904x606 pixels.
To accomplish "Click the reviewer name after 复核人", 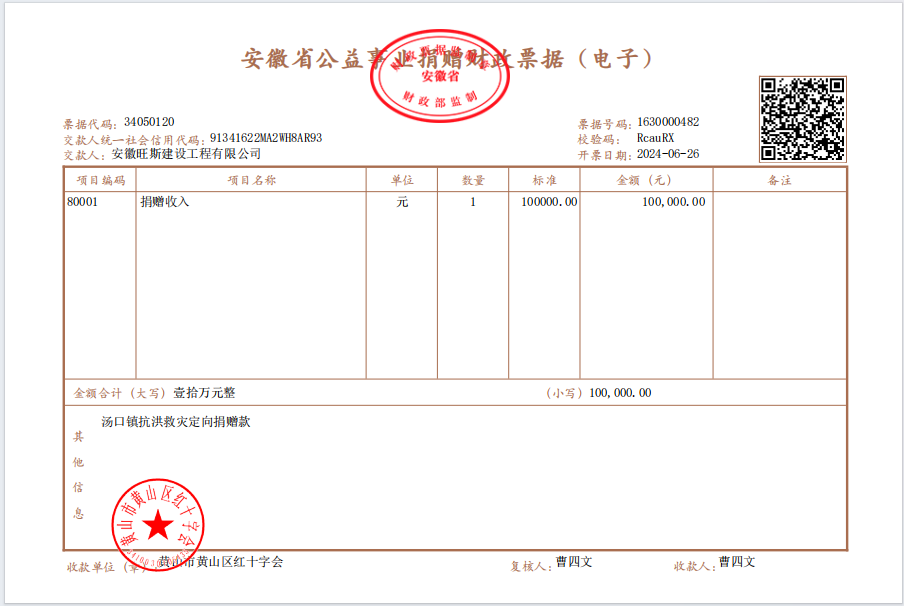I will pyautogui.click(x=574, y=562).
